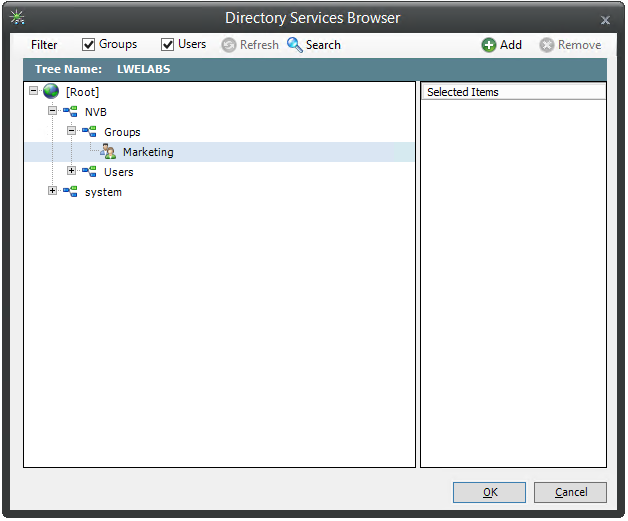Close the Directory Services Browser window
The image size is (628, 521).
click(605, 20)
